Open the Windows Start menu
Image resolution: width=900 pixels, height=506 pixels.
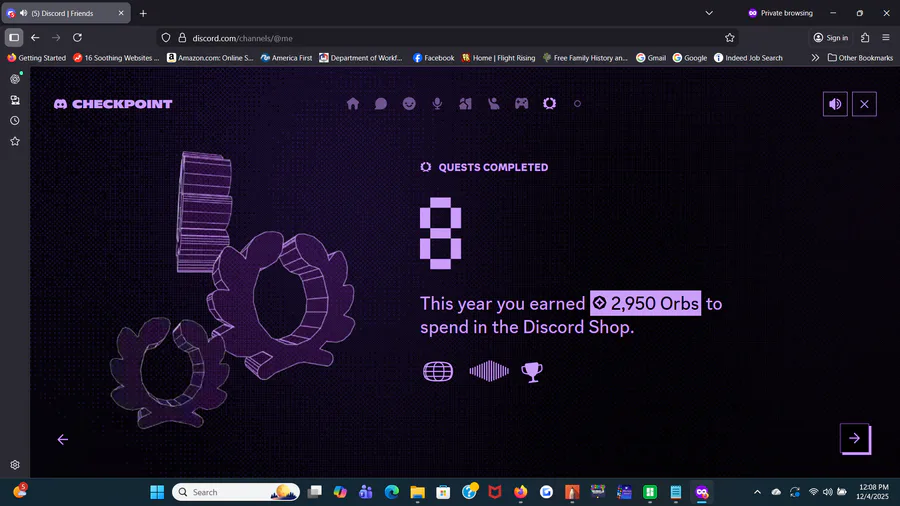pos(157,492)
